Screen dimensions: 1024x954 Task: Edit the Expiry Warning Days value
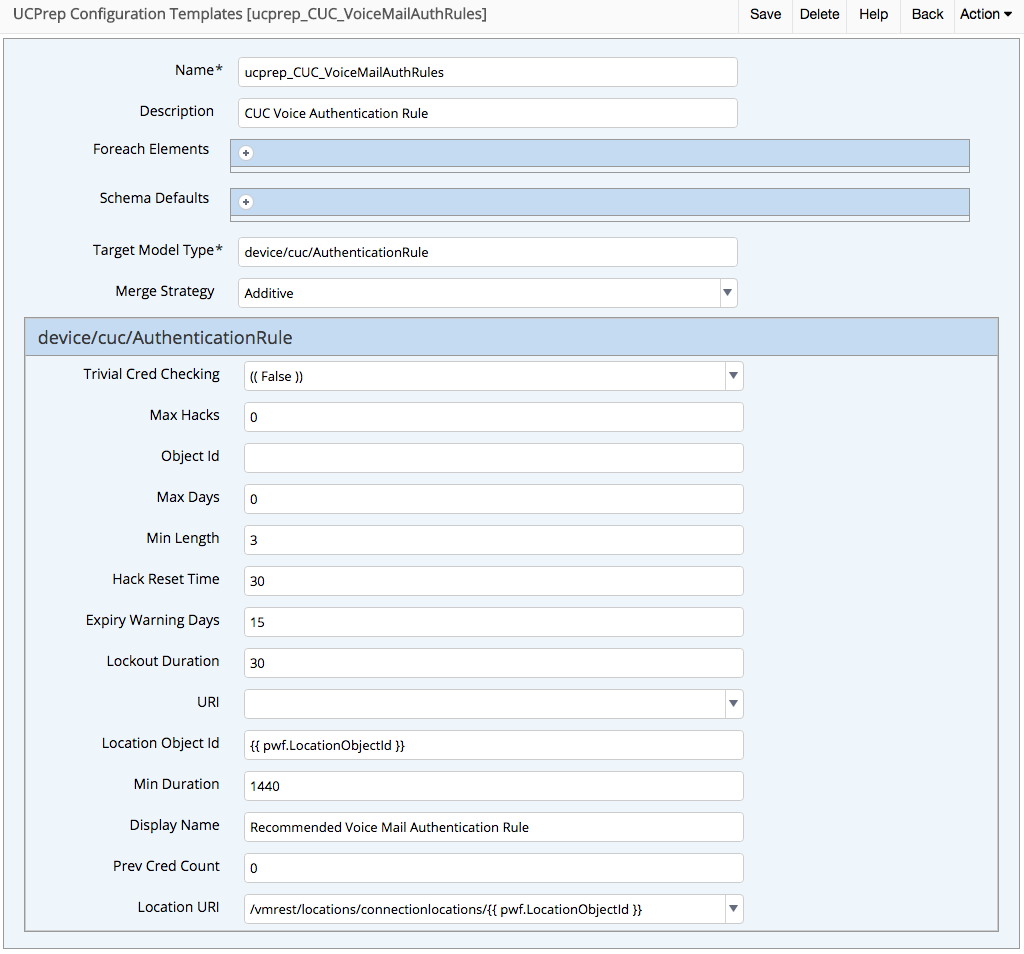click(493, 622)
